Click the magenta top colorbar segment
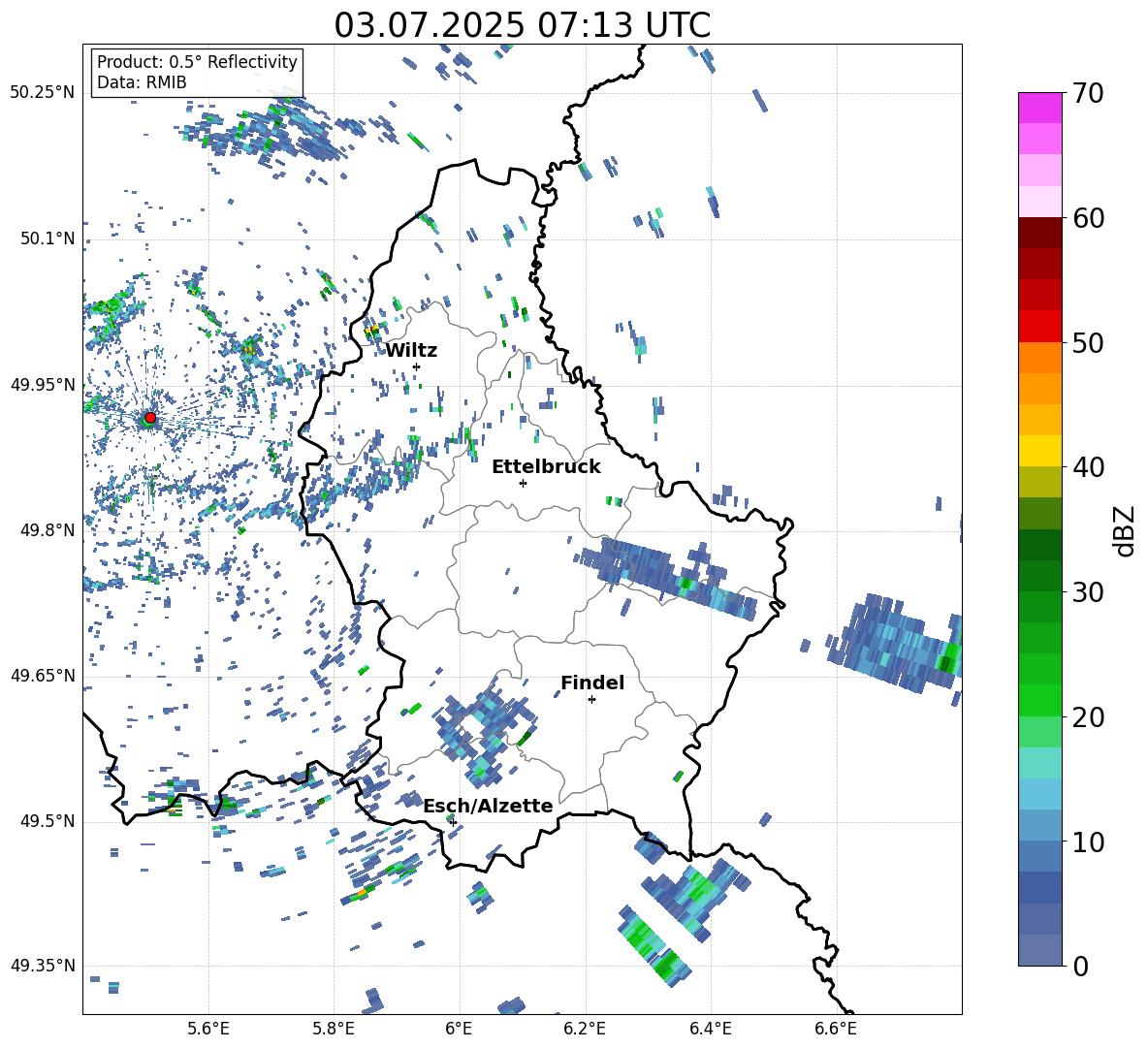The image size is (1148, 1048). tap(1039, 108)
